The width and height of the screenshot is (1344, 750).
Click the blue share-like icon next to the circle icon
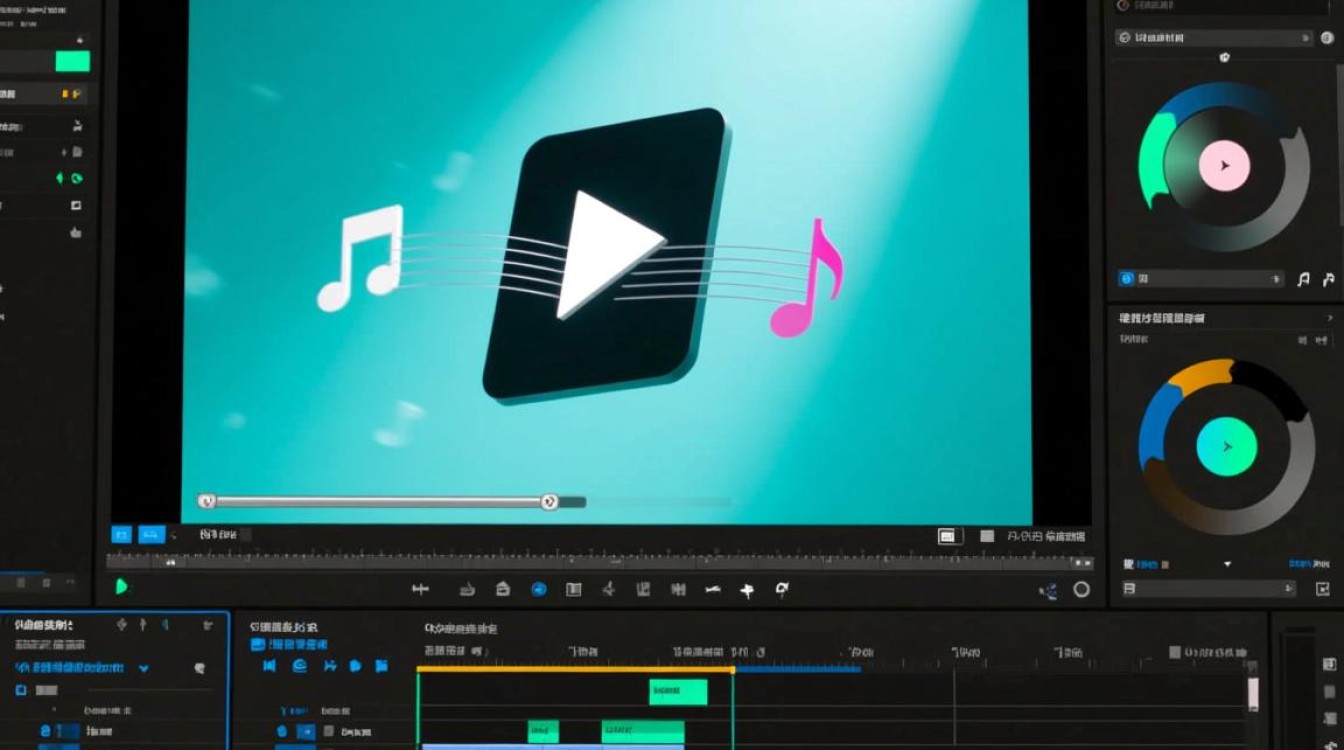[1048, 591]
